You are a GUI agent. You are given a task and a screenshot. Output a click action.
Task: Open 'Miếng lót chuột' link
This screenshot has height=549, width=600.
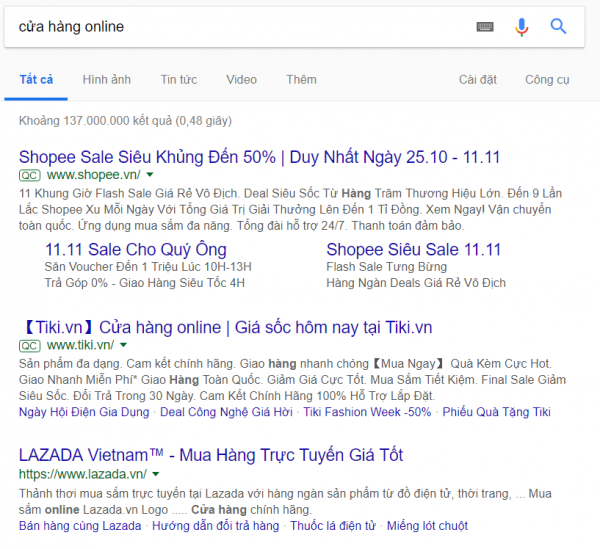point(427,526)
